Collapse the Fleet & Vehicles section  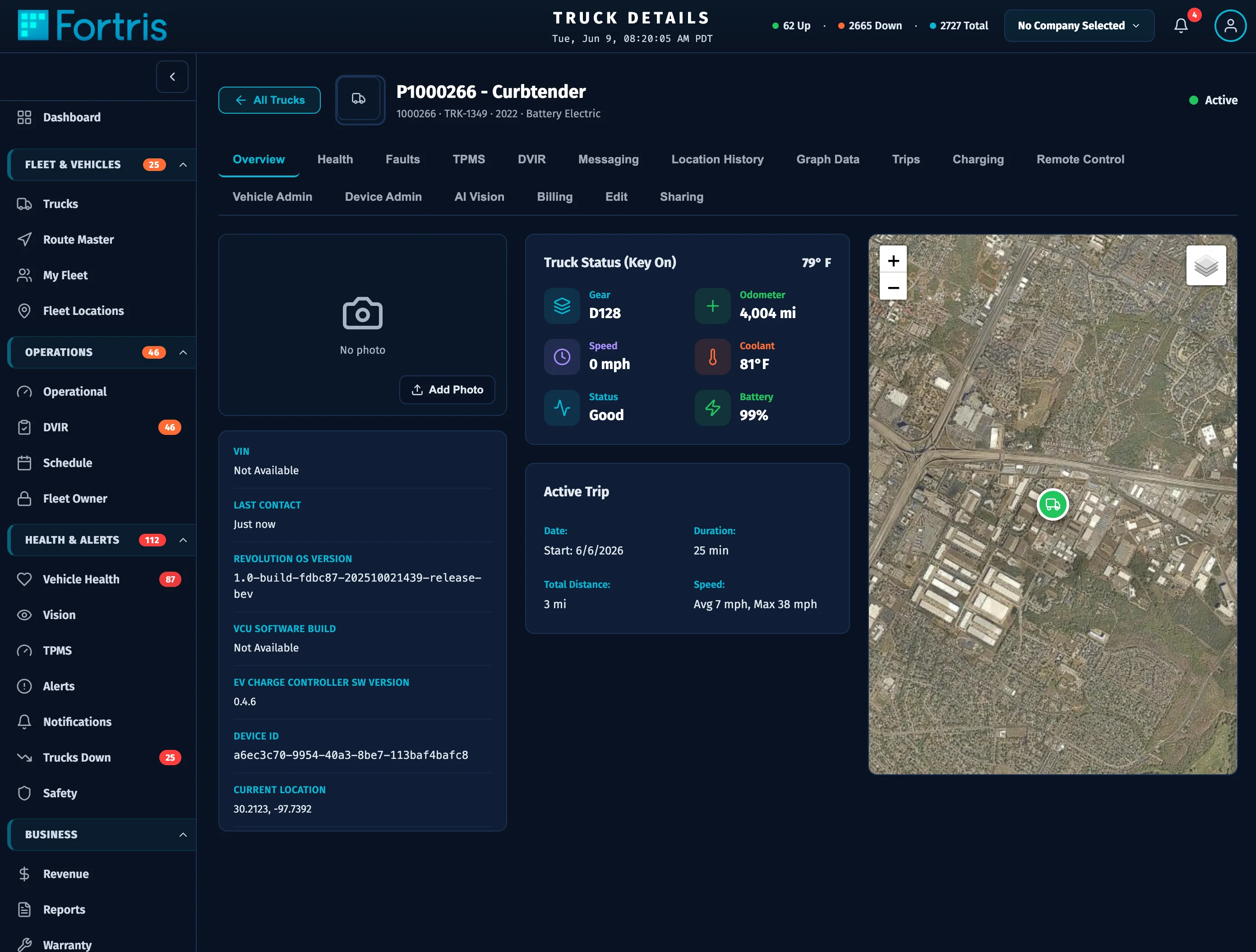coord(183,165)
